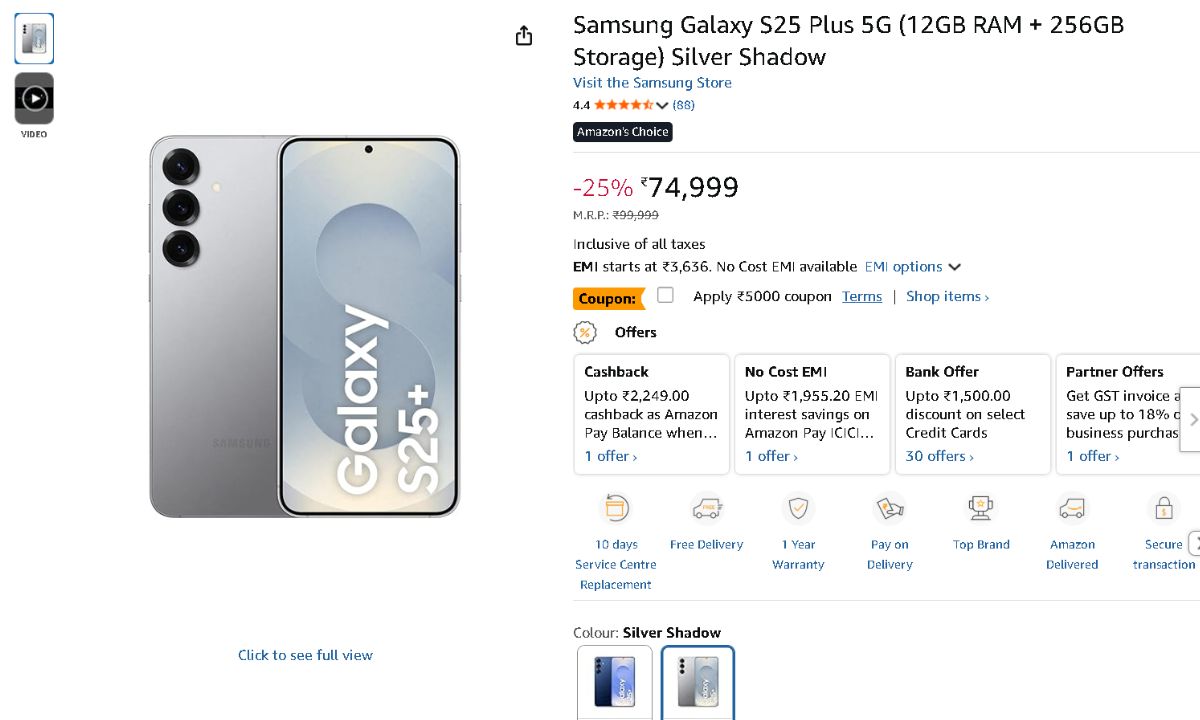Play the product video thumbnail
This screenshot has height=720, width=1200.
34,98
